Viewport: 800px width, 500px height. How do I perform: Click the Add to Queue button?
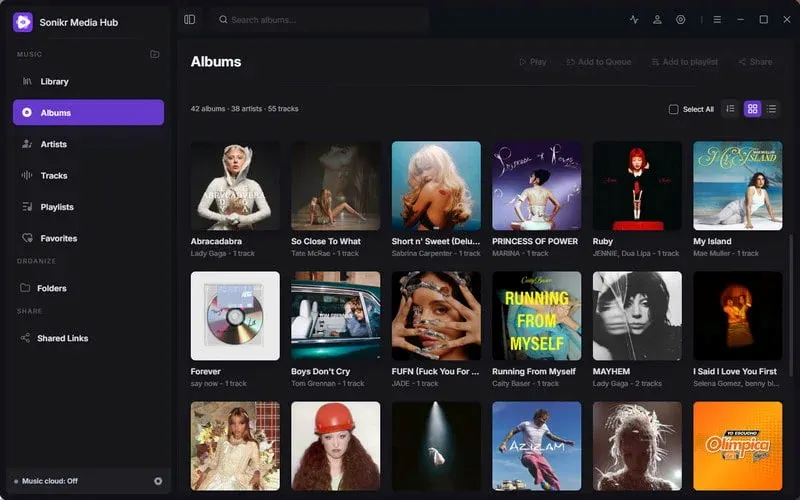(x=599, y=62)
